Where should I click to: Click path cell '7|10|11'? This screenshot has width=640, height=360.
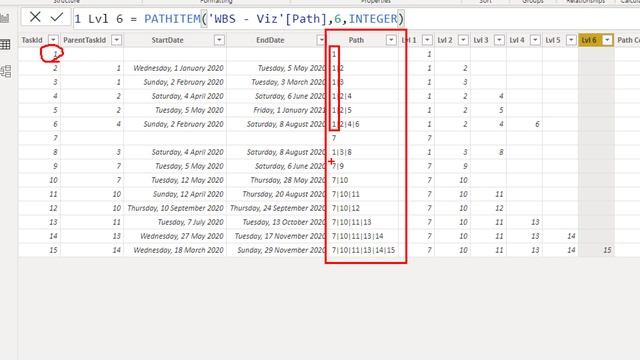pos(346,194)
